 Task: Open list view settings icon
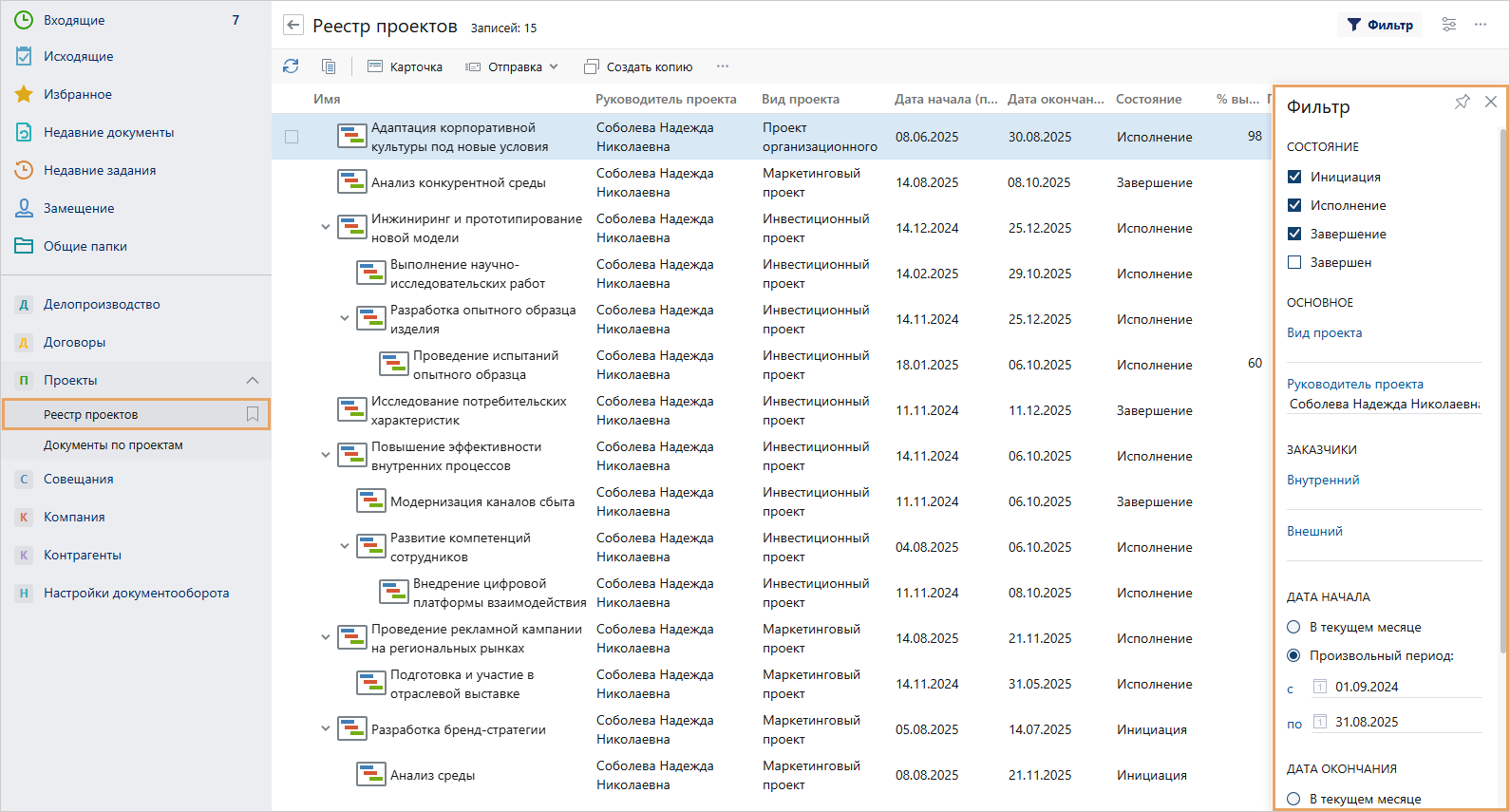tap(1449, 25)
